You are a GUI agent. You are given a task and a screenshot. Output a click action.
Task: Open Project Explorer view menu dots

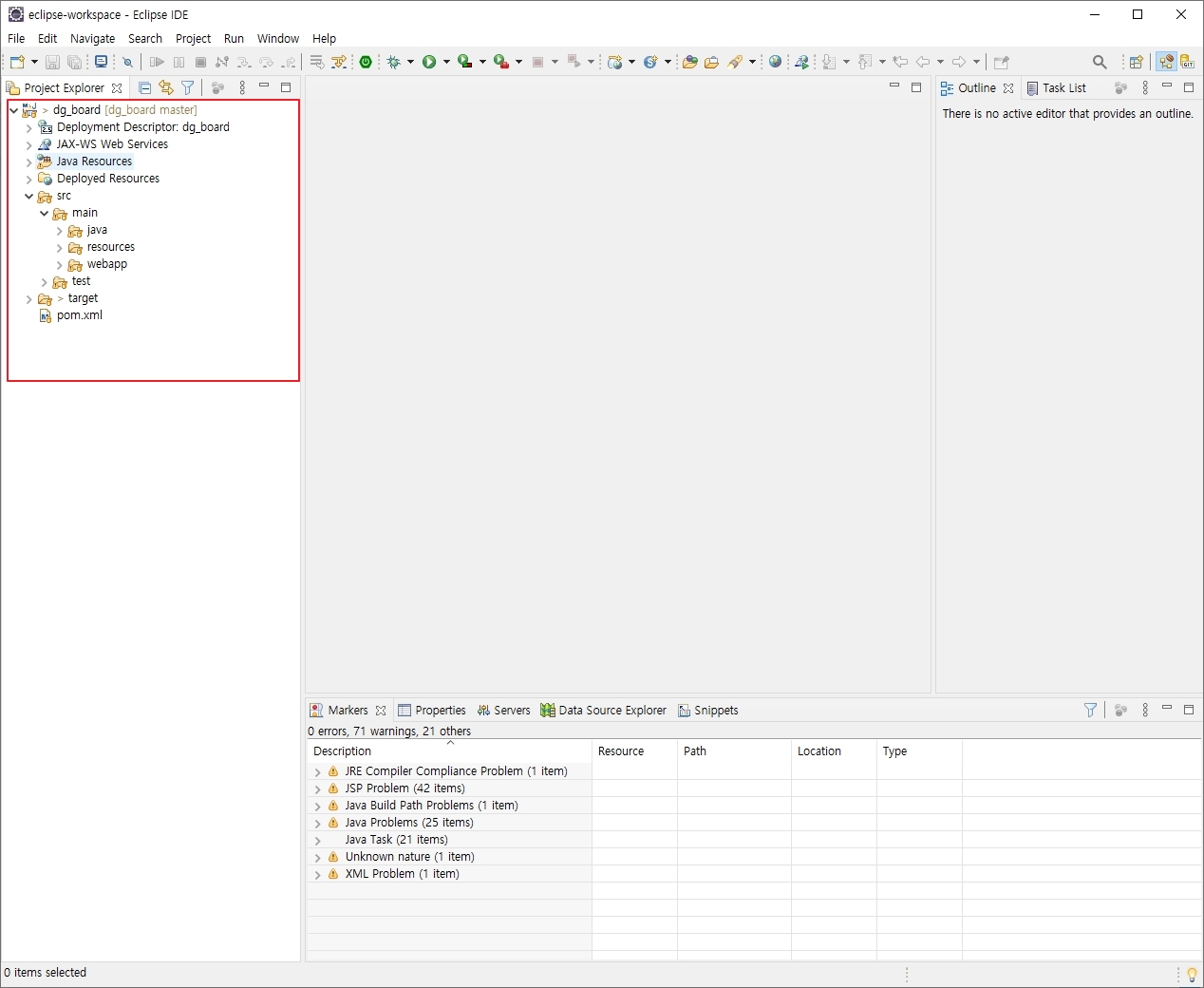pyautogui.click(x=242, y=87)
